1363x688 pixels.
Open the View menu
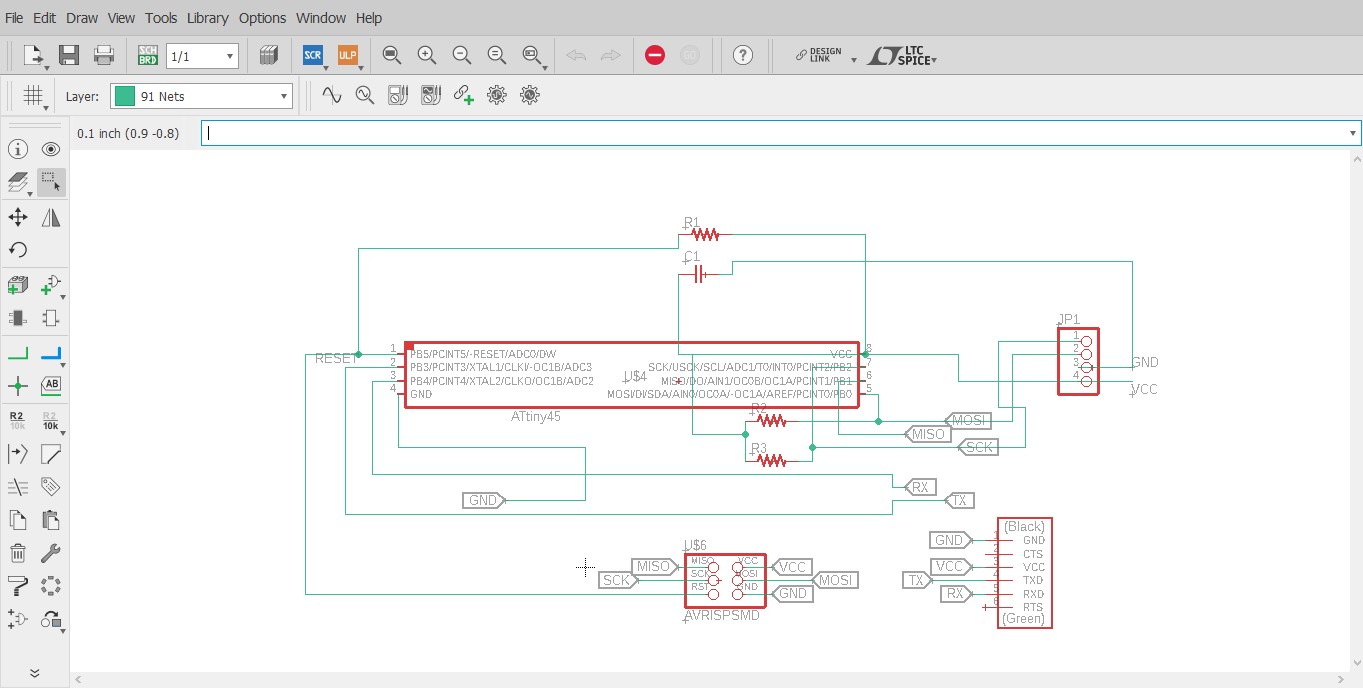(121, 18)
